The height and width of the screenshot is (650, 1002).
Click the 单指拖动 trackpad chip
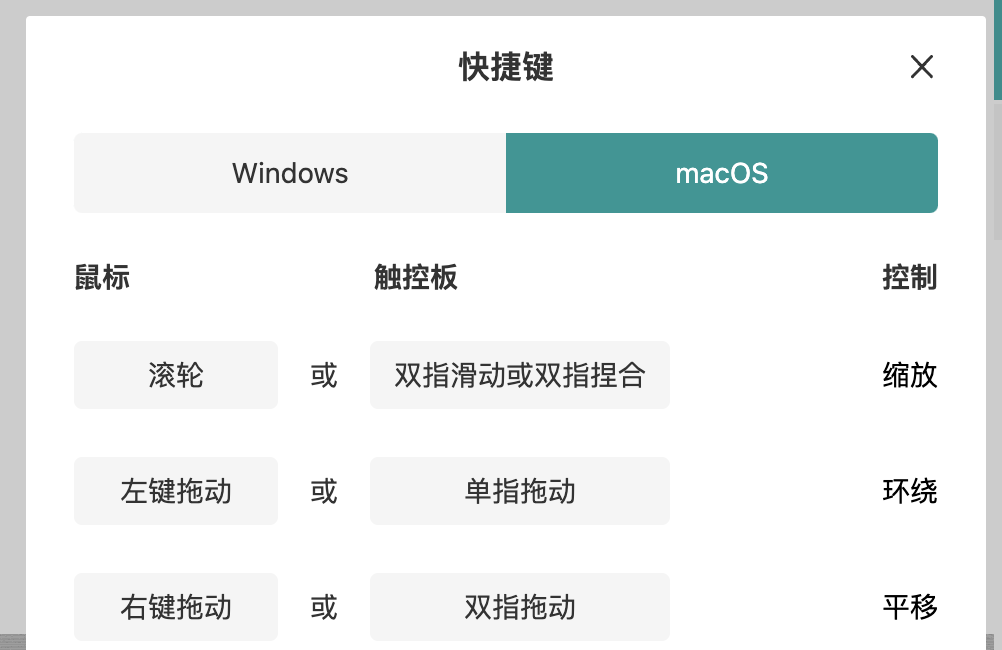click(x=519, y=491)
